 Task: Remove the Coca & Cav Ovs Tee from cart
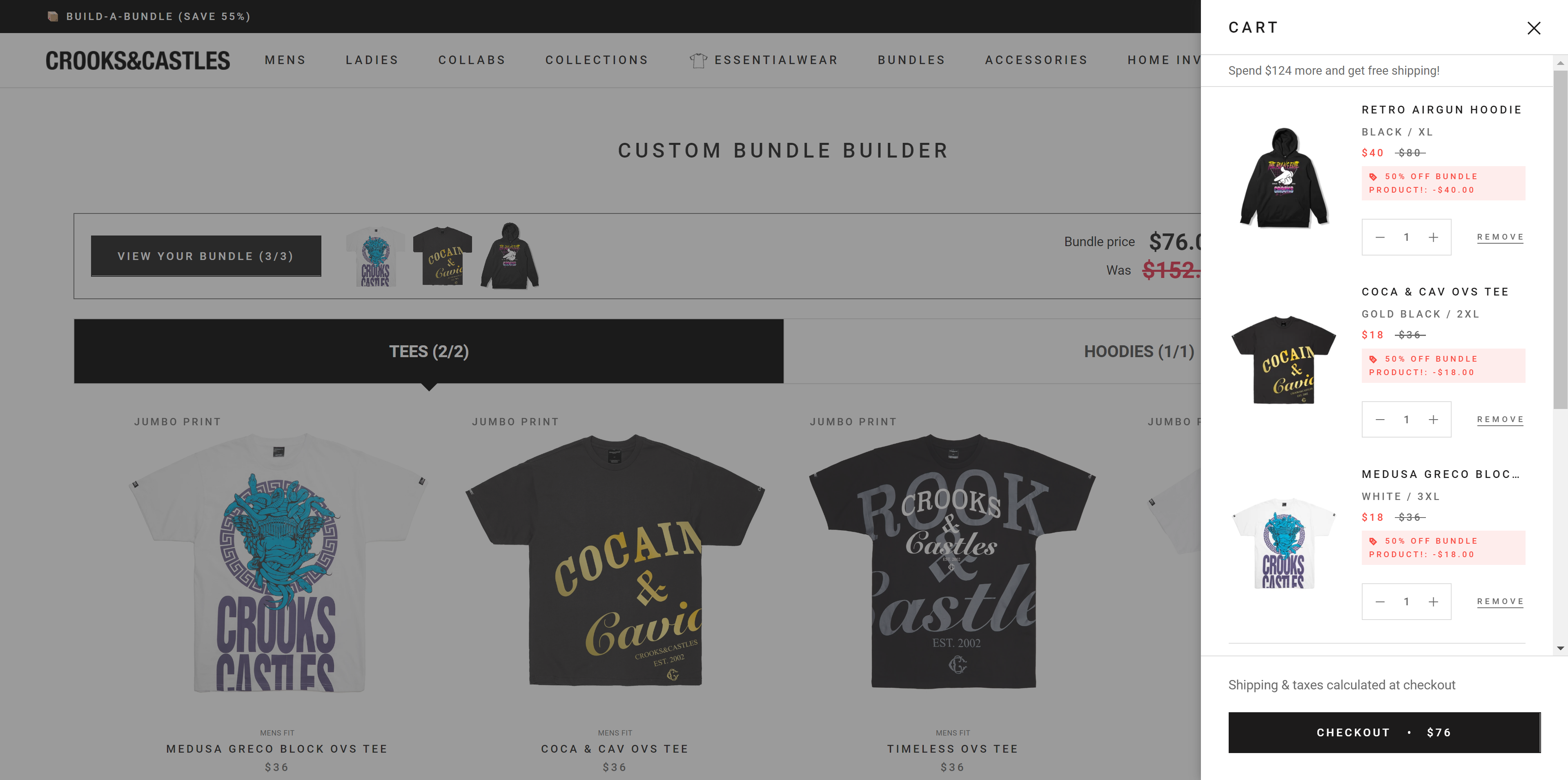pyautogui.click(x=1500, y=420)
